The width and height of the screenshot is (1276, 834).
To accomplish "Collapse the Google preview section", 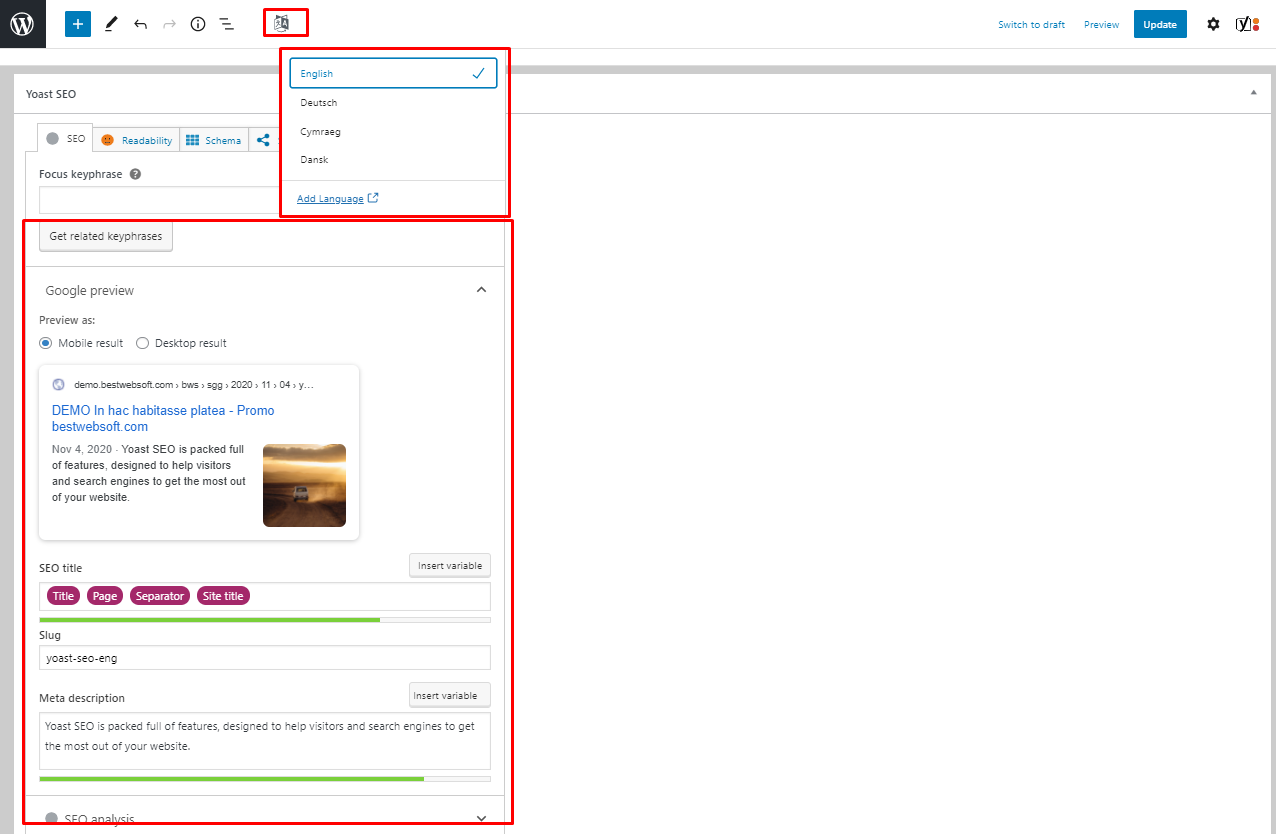I will point(481,290).
